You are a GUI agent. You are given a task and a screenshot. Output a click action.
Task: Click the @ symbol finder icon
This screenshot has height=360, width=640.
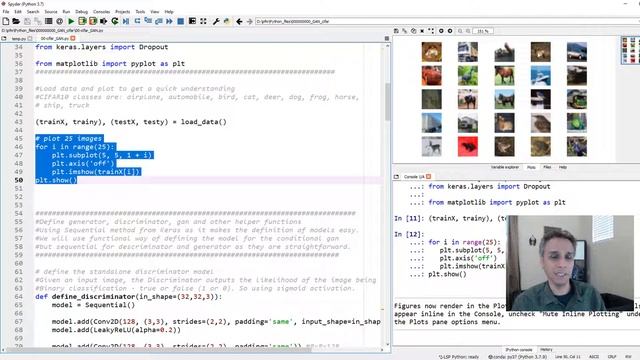60,21
